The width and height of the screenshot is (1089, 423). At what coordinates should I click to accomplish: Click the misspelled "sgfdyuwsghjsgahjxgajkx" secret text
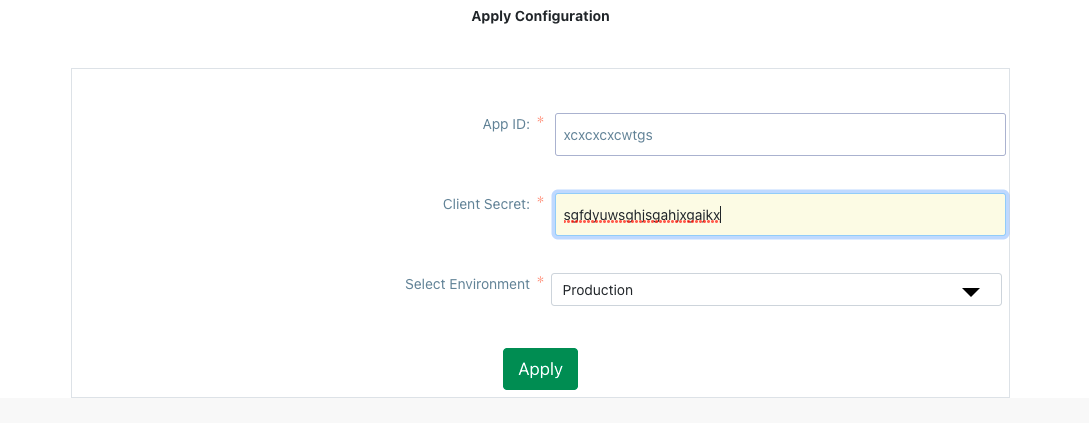click(x=641, y=215)
